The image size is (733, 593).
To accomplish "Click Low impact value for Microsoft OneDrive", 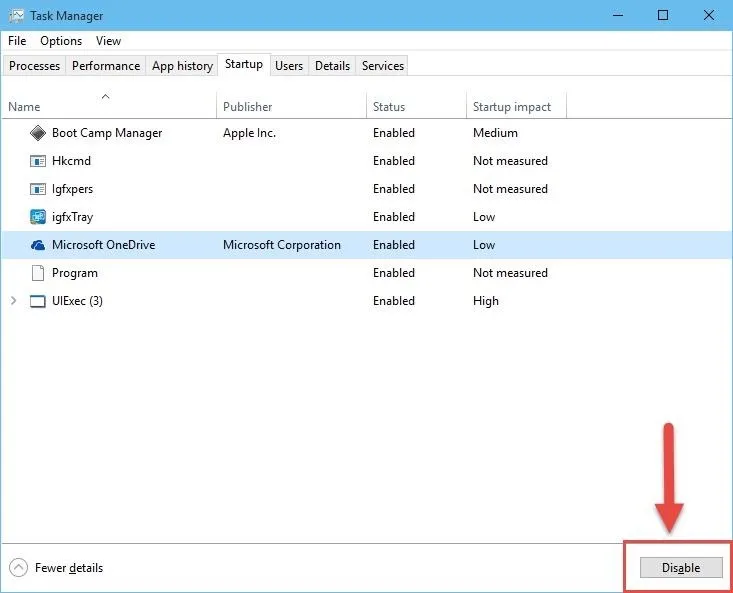I will click(x=484, y=245).
